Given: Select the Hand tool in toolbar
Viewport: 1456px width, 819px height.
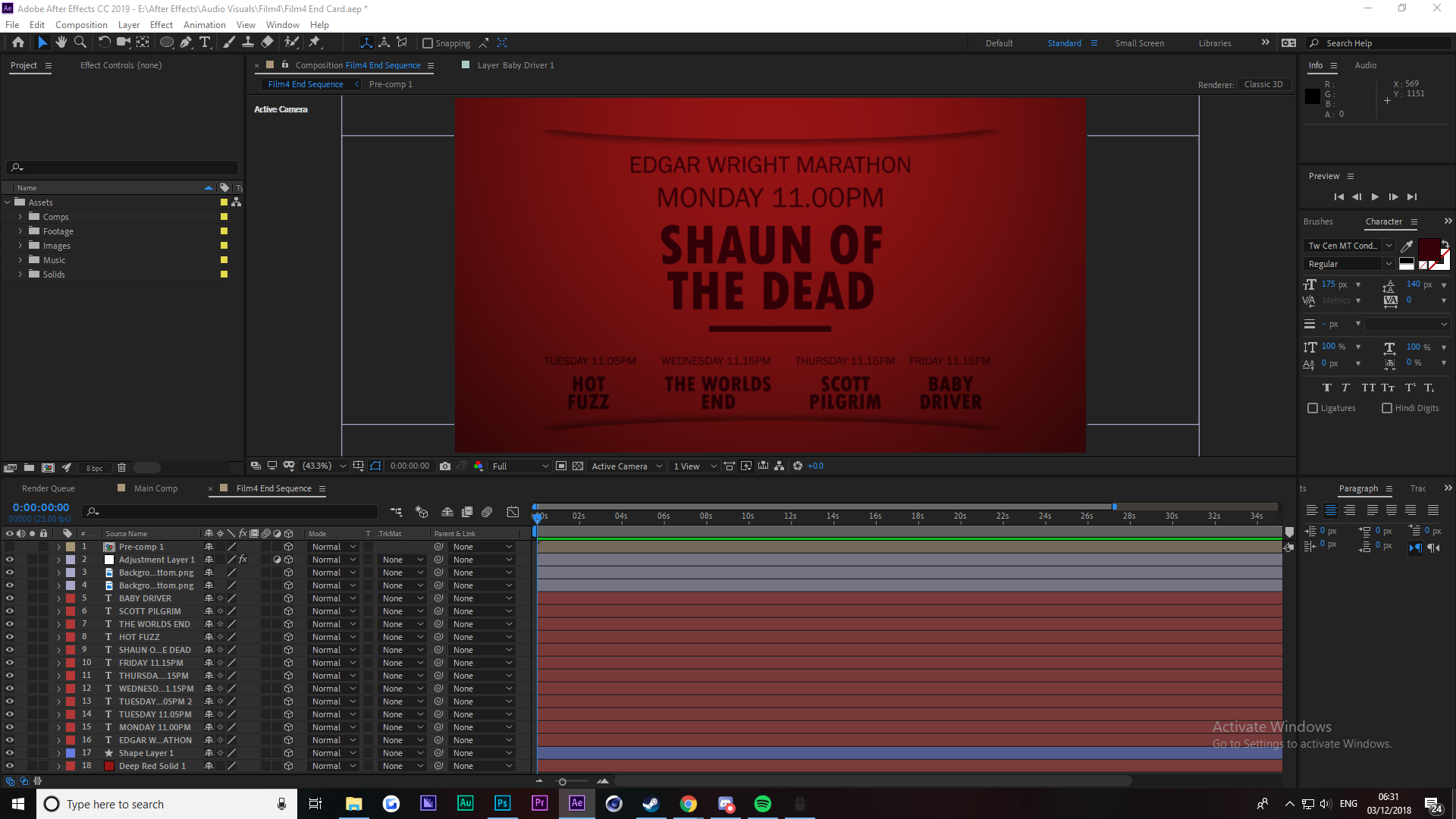Looking at the screenshot, I should [x=61, y=42].
